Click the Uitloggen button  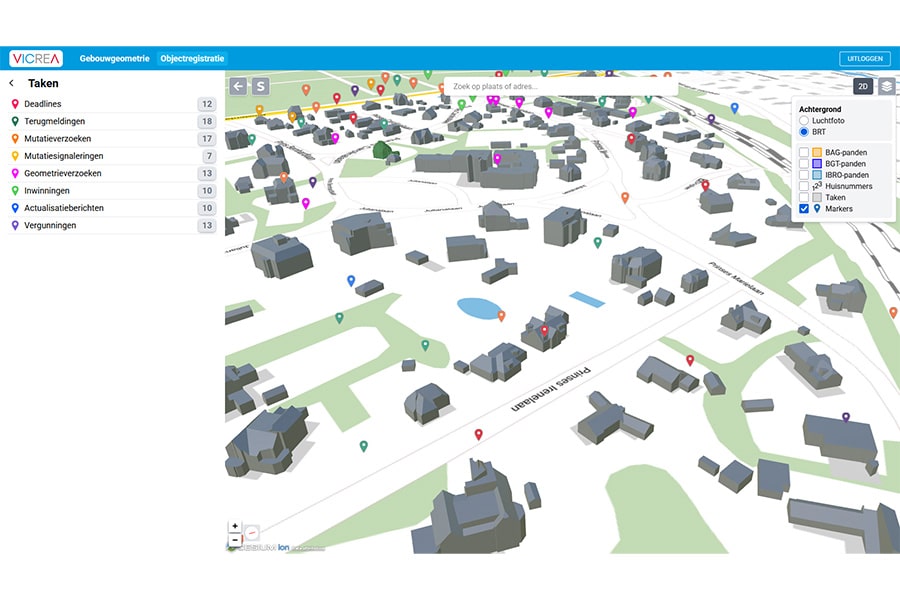(x=864, y=59)
